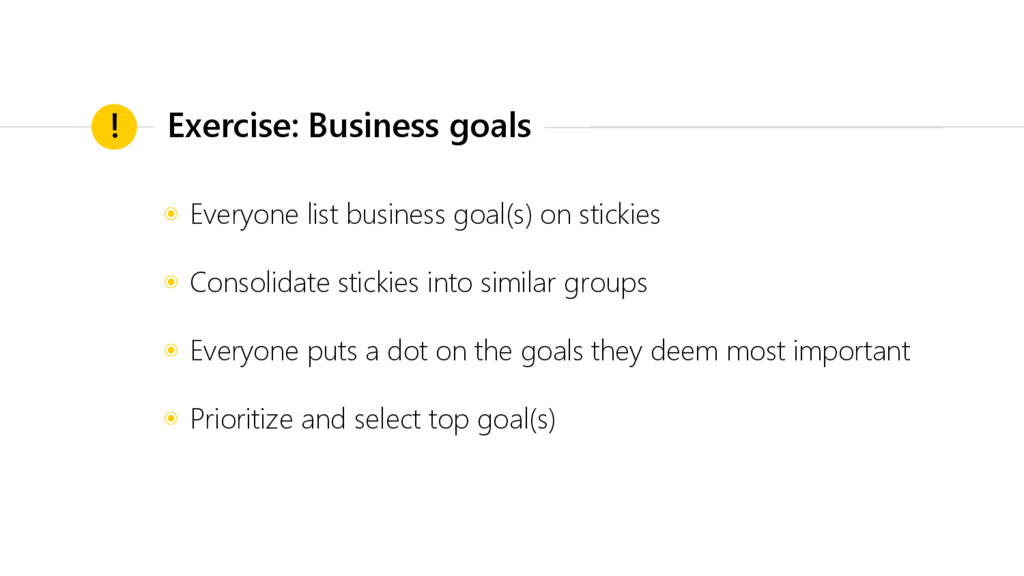Click the word "Prioritize" in the last bullet
The width and height of the screenshot is (1024, 576).
click(x=241, y=419)
